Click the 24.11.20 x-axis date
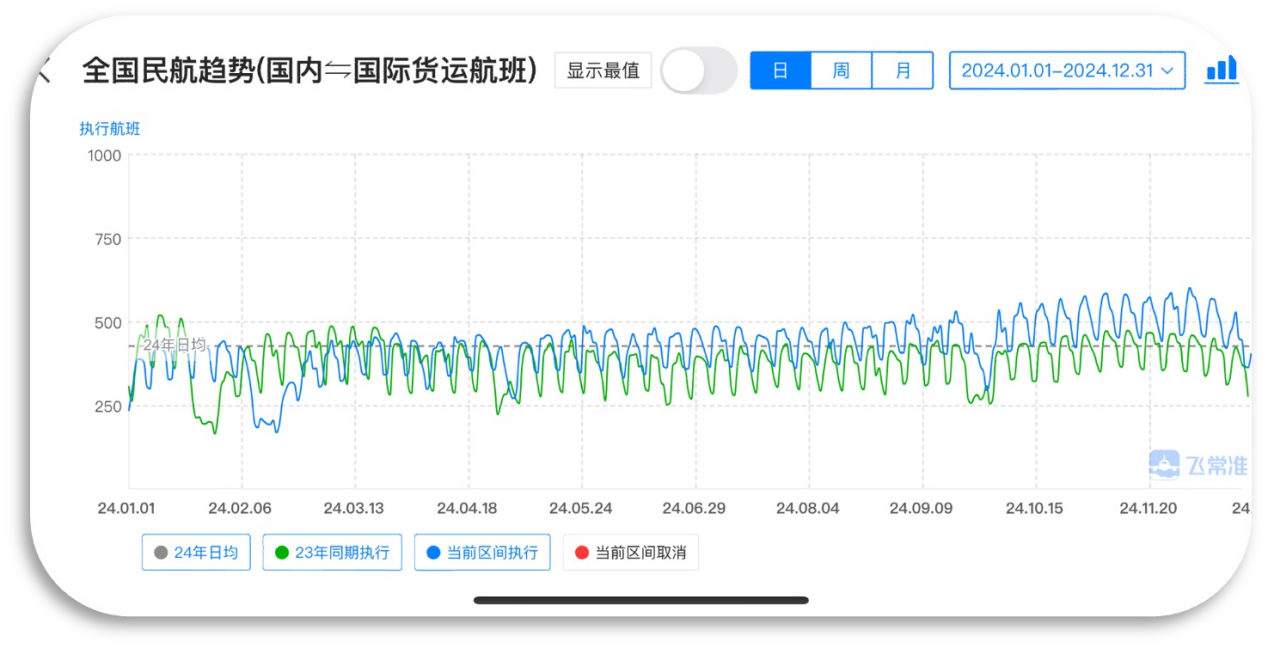Screen dimensions: 1268x648 click(x=1148, y=507)
